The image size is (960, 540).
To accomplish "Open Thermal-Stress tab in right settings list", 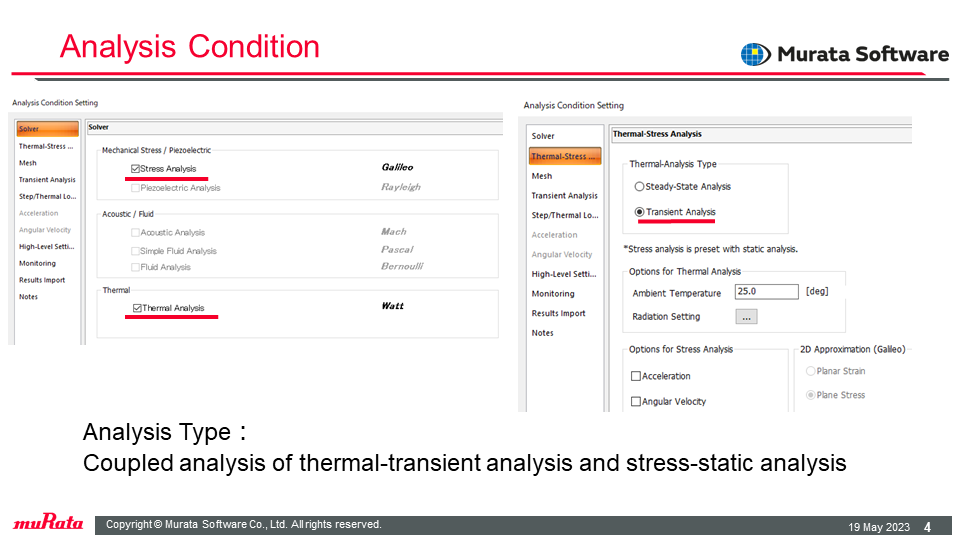I will [564, 156].
